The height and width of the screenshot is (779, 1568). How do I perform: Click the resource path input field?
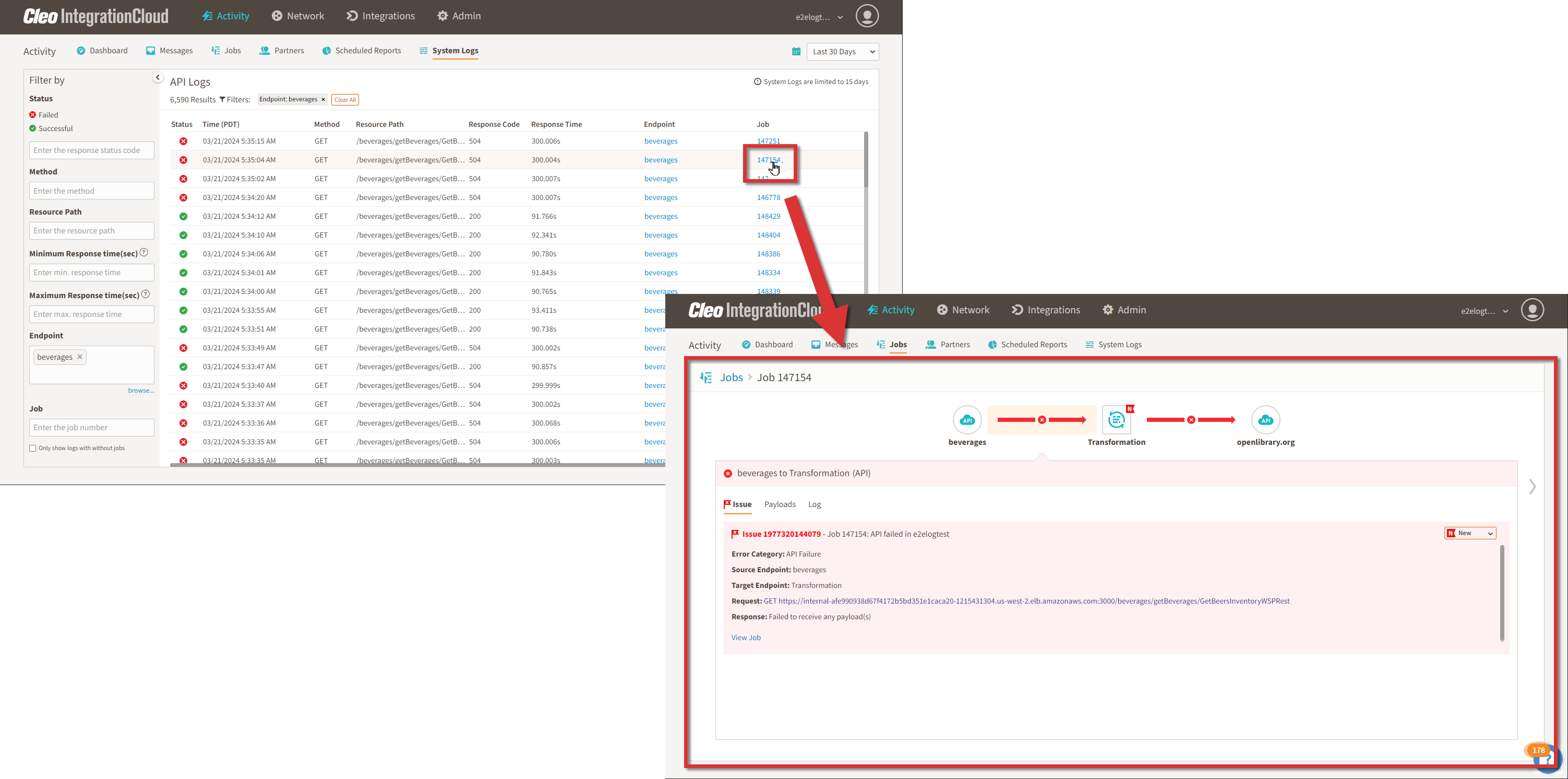click(x=91, y=231)
